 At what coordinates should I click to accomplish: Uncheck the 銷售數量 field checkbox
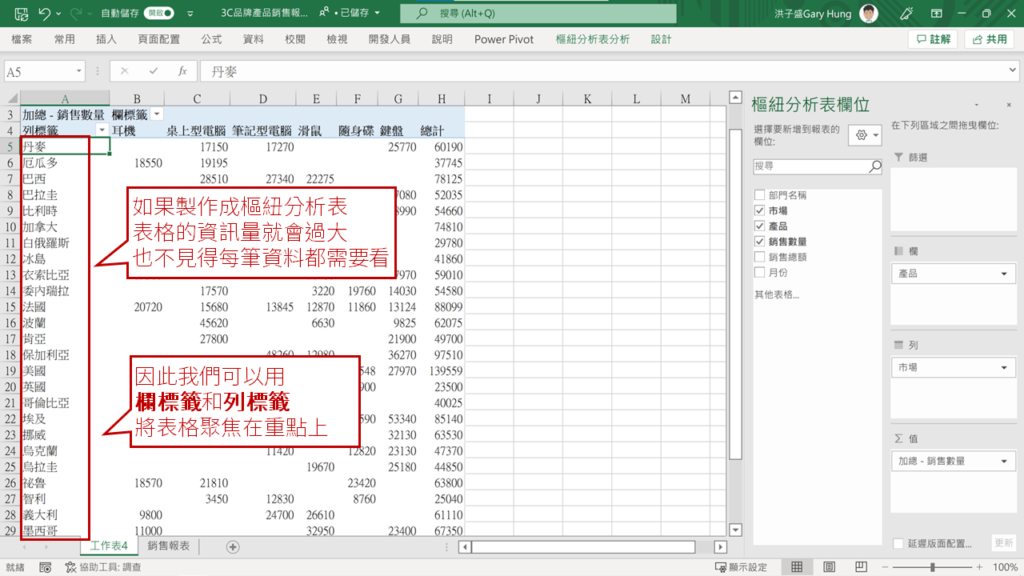coord(759,241)
